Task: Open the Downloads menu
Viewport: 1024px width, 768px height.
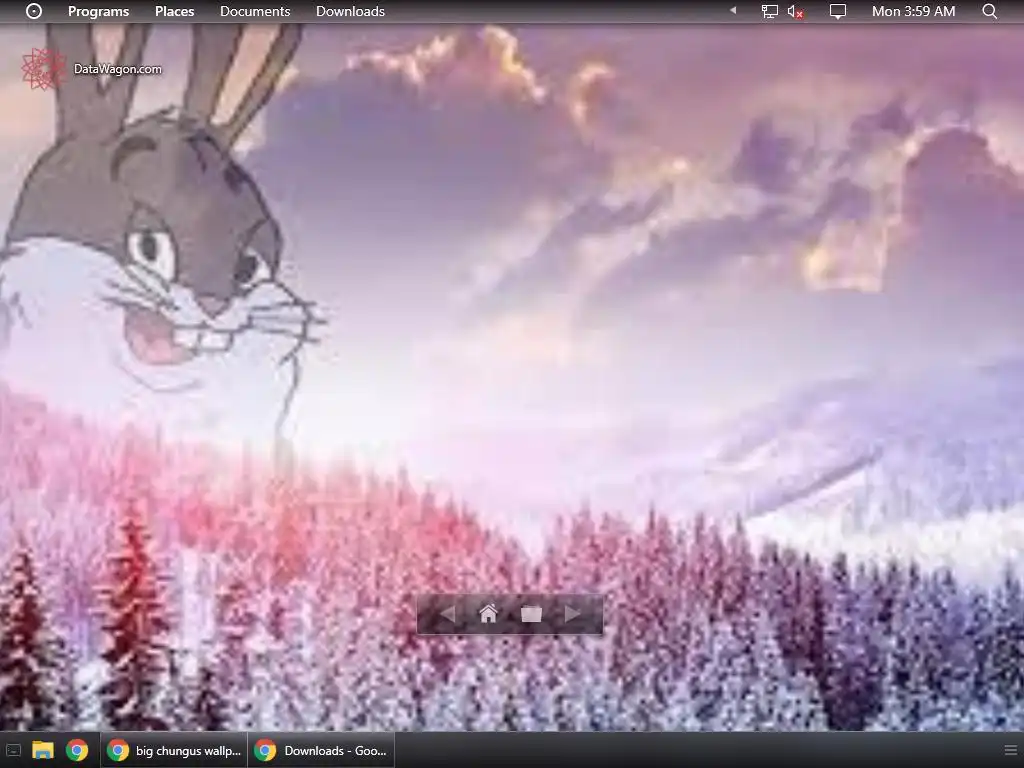Action: pos(351,11)
